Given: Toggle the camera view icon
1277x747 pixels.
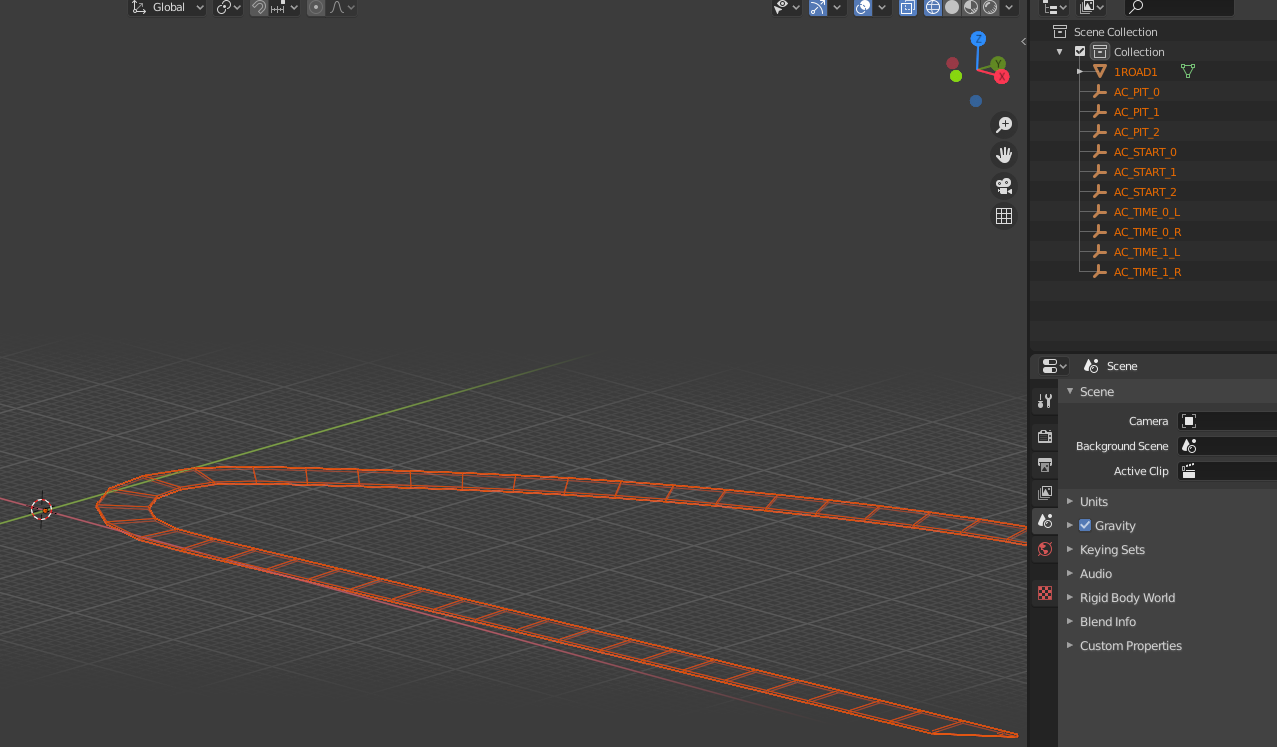Looking at the screenshot, I should pos(1003,186).
